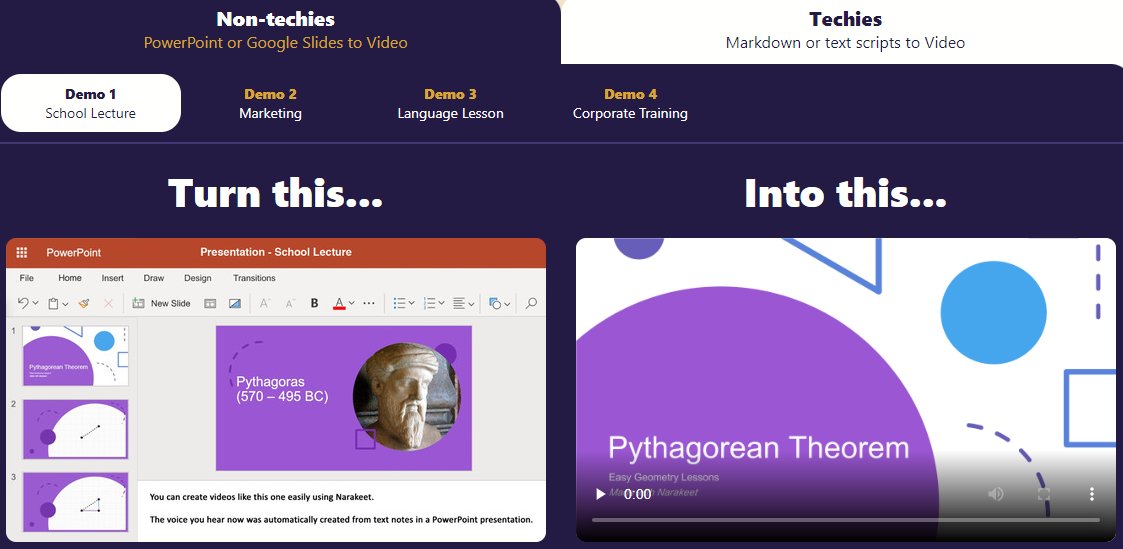The image size is (1123, 549).
Task: Expand the numbering dropdown arrow
Action: pyautogui.click(x=442, y=304)
